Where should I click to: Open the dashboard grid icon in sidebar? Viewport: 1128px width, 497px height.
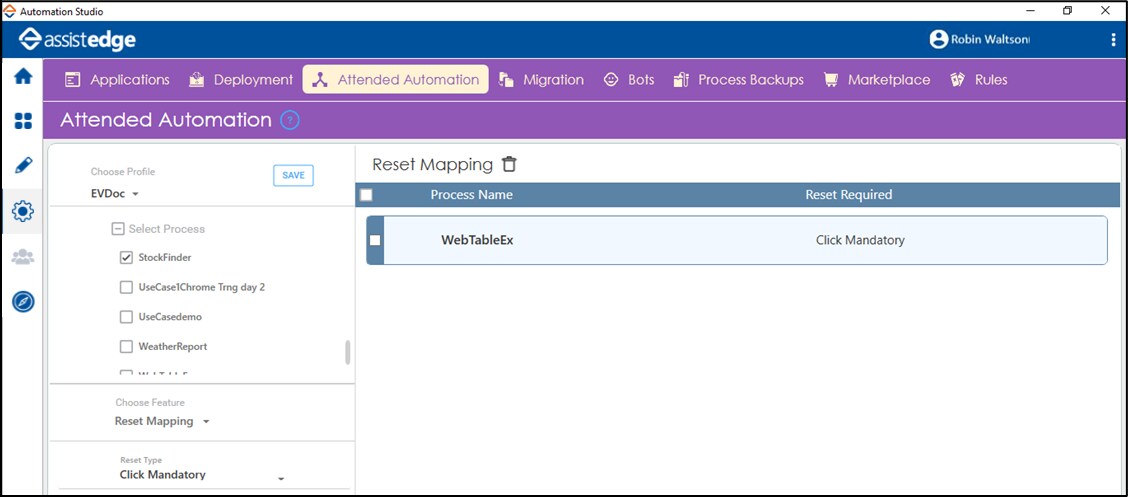click(x=23, y=121)
